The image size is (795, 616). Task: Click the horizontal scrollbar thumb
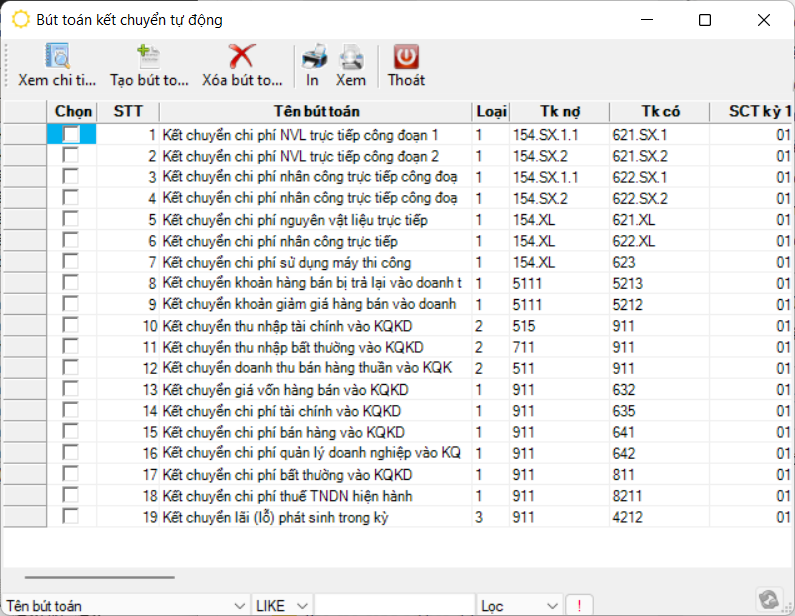pos(99,577)
